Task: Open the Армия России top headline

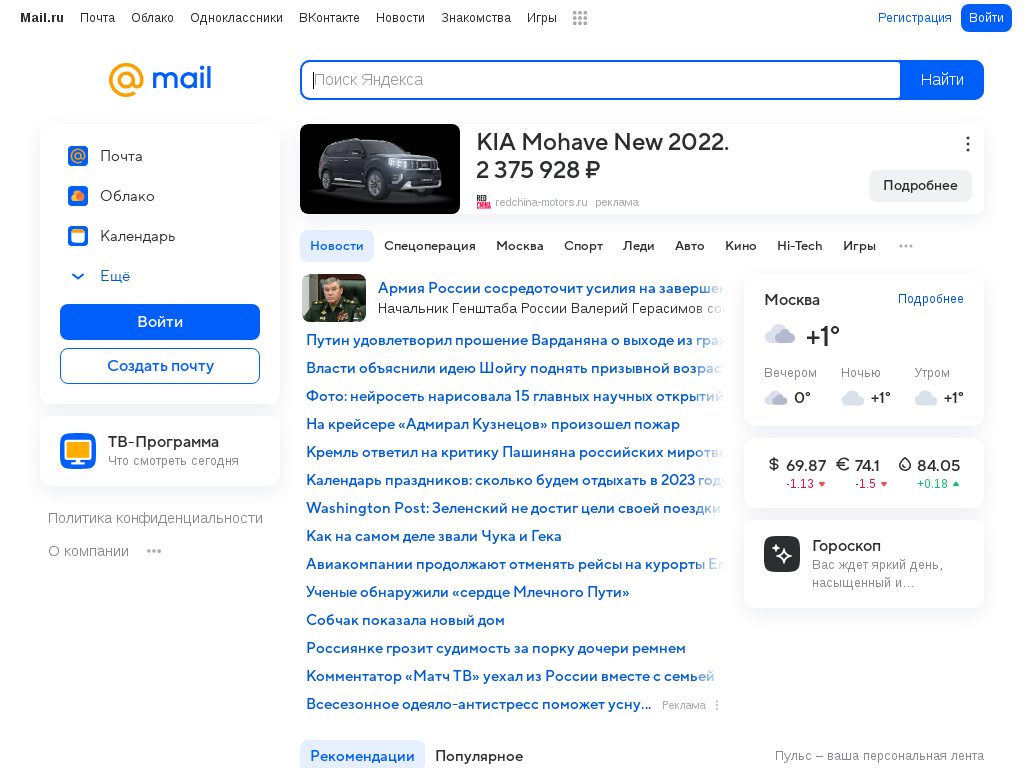Action: (x=551, y=288)
